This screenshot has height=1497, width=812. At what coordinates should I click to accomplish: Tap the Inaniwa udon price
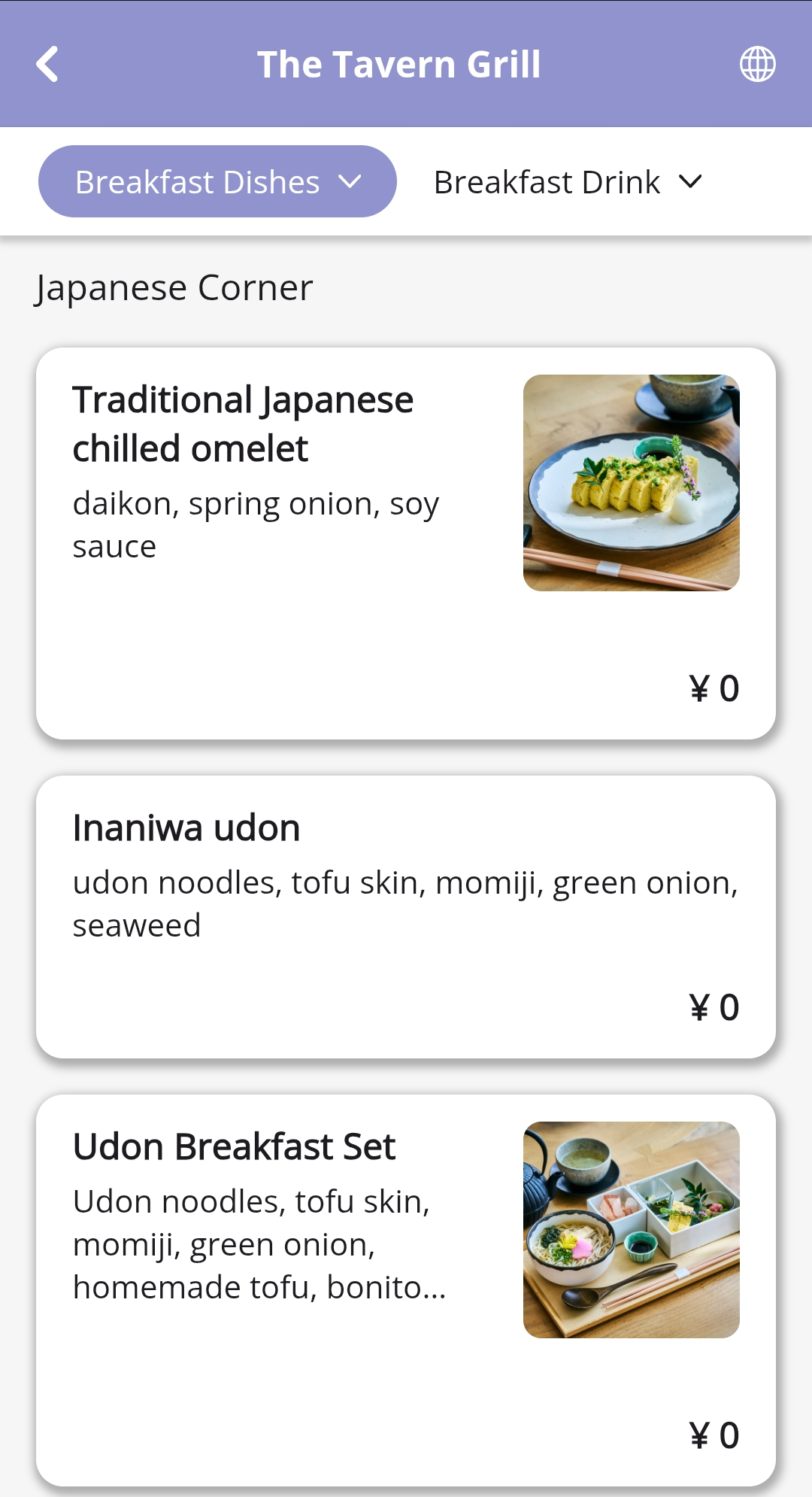coord(714,1007)
